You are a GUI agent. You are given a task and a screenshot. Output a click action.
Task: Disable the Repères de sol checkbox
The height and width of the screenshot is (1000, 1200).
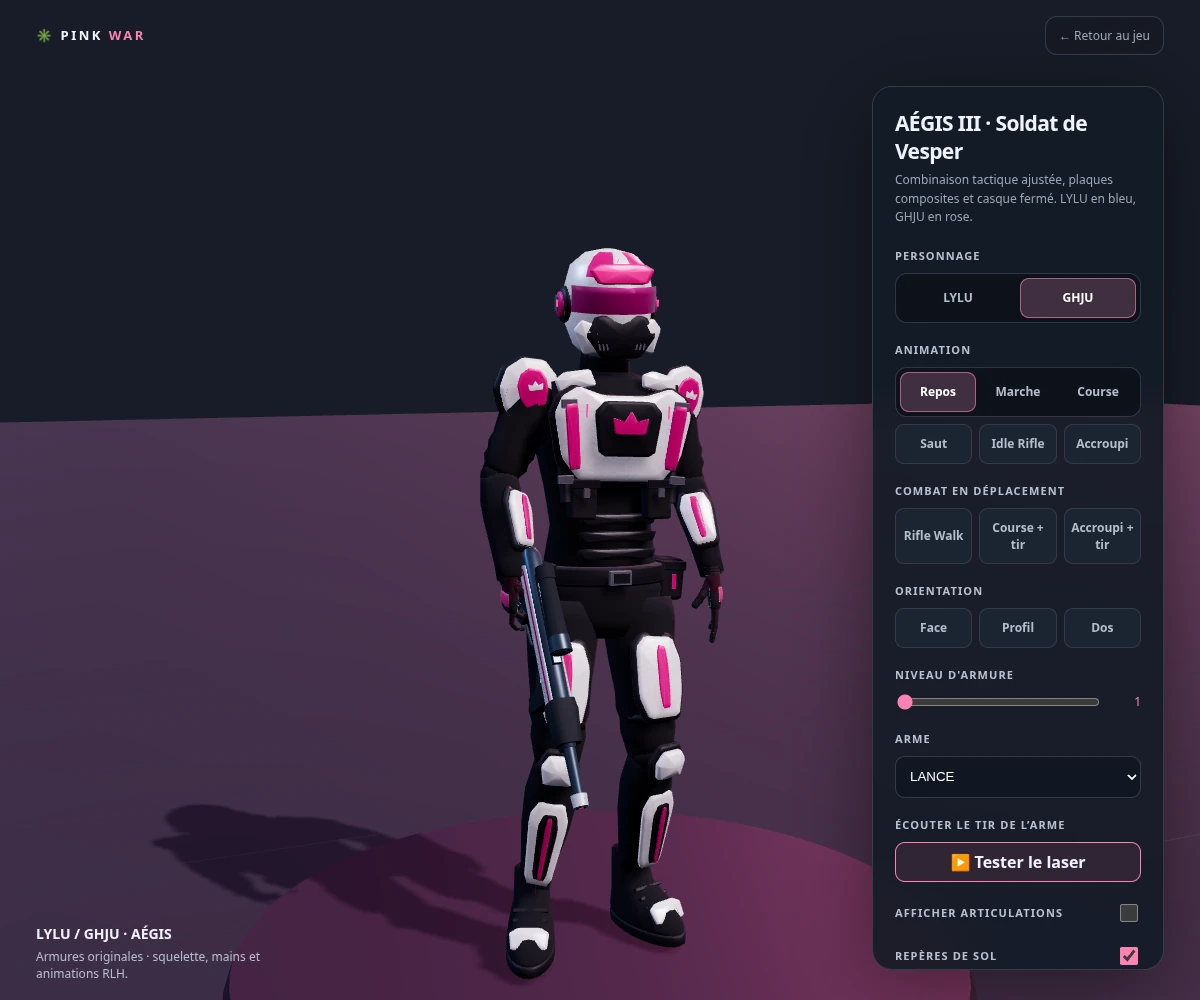1129,956
